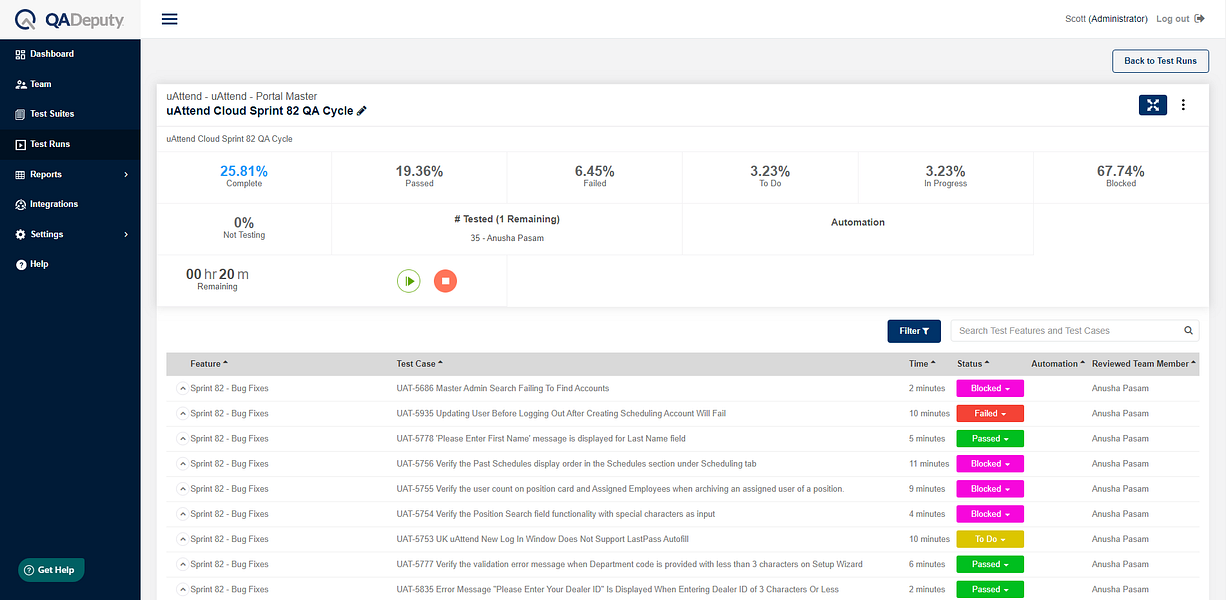Open the Failed status dropdown for UAT-5935

[x=990, y=413]
